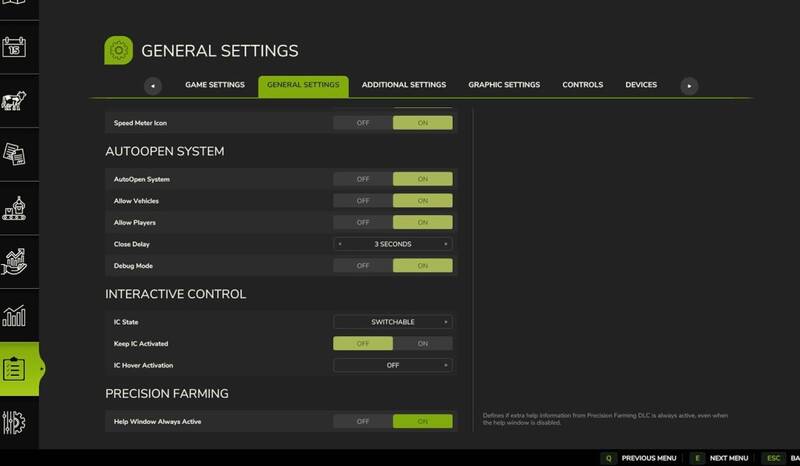Open the statistics bar chart icon

tap(16, 316)
